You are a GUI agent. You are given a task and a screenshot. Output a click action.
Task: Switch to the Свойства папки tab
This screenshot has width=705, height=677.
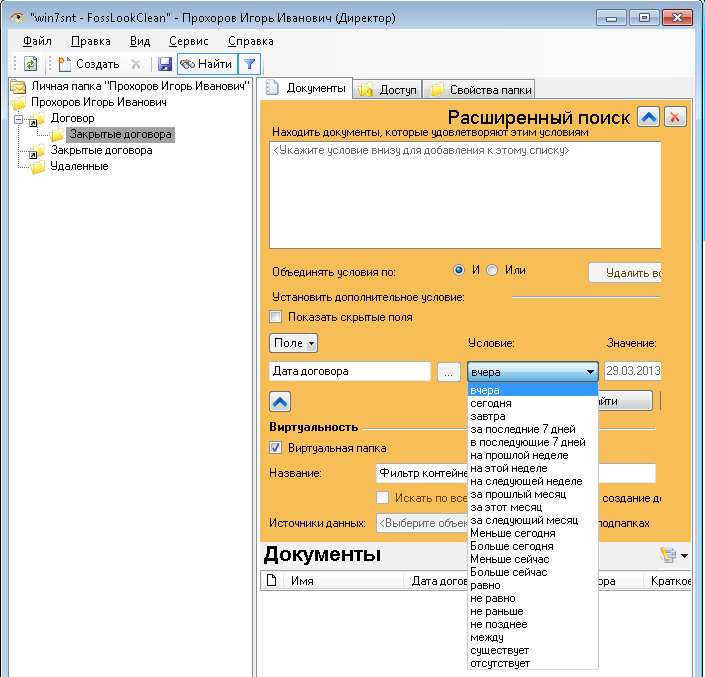[x=479, y=89]
